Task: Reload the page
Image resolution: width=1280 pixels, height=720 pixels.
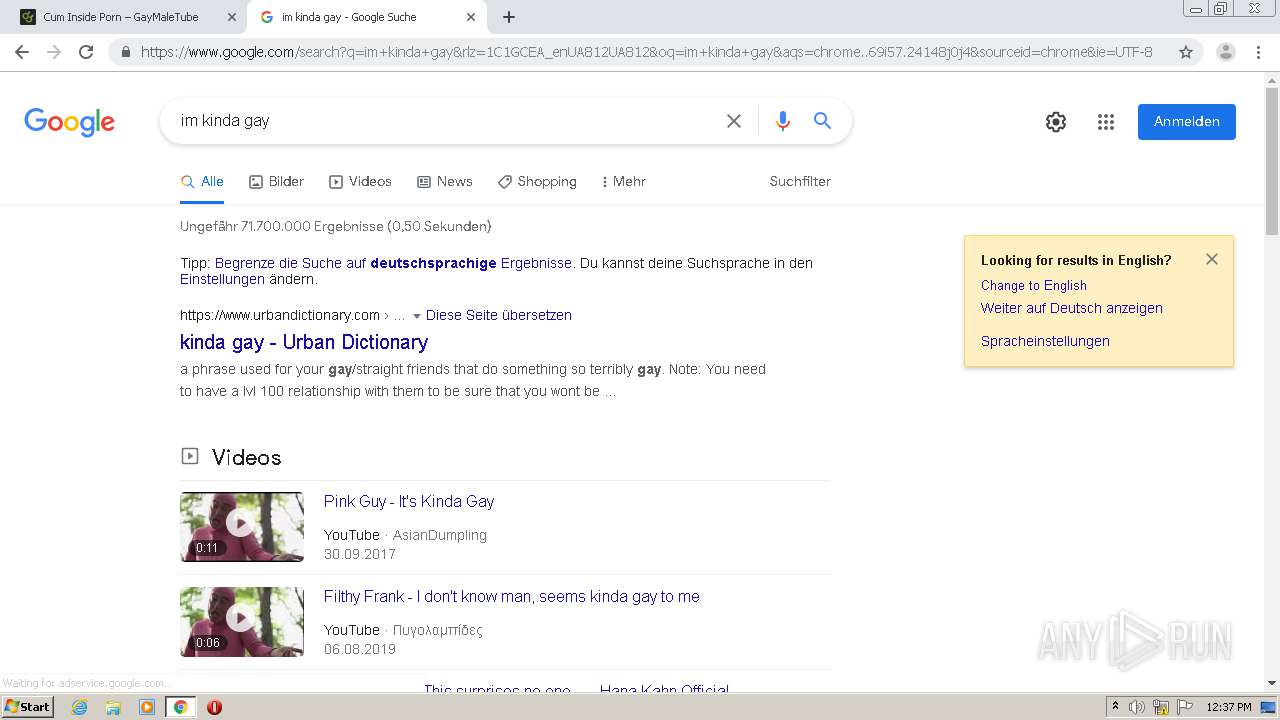Action: [x=86, y=52]
